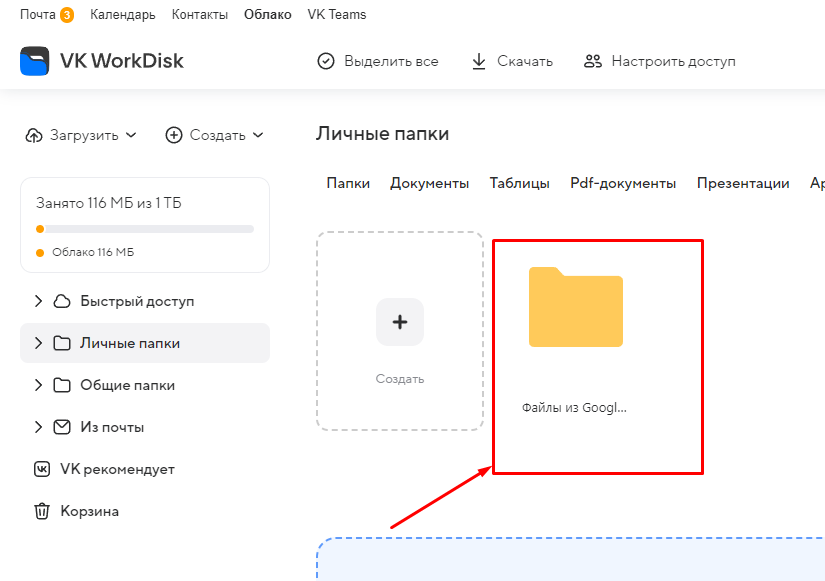Switch to the Documents filter tab
This screenshot has width=825, height=581.
(429, 183)
